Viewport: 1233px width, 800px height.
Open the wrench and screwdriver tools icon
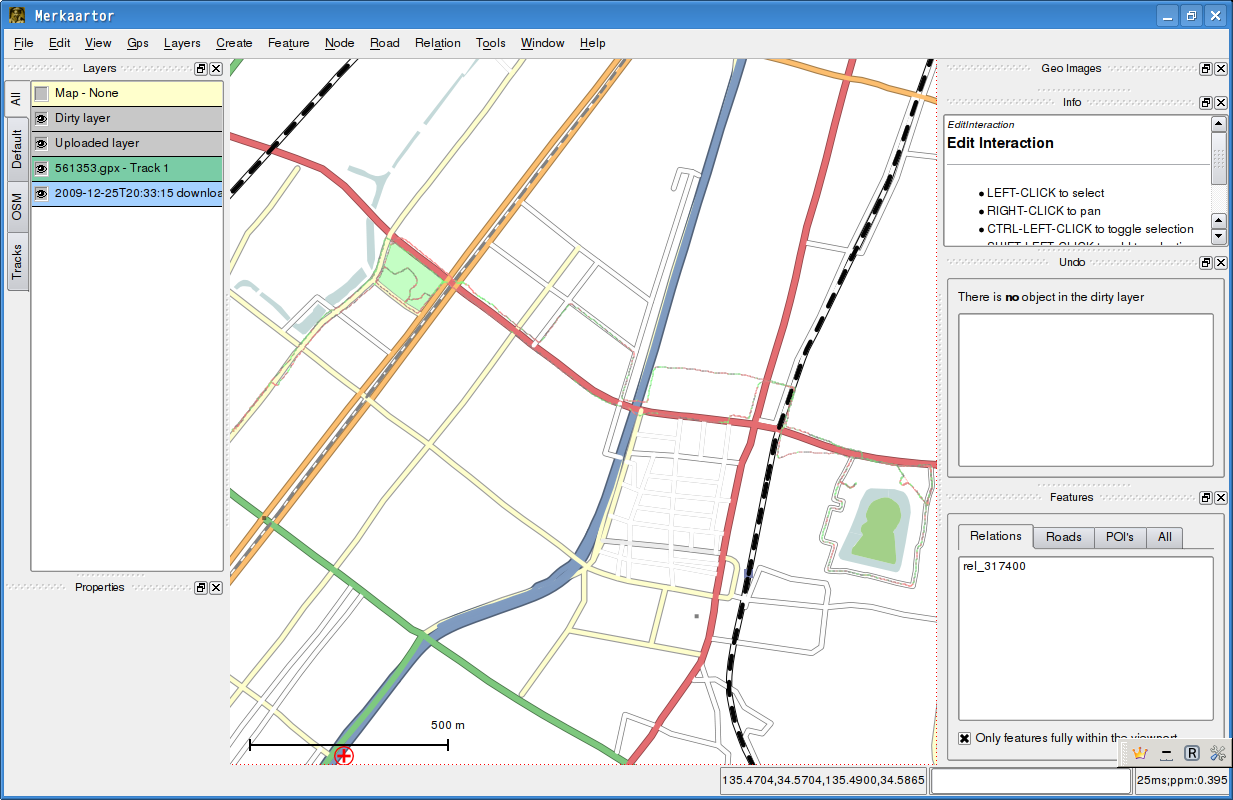click(x=1218, y=753)
